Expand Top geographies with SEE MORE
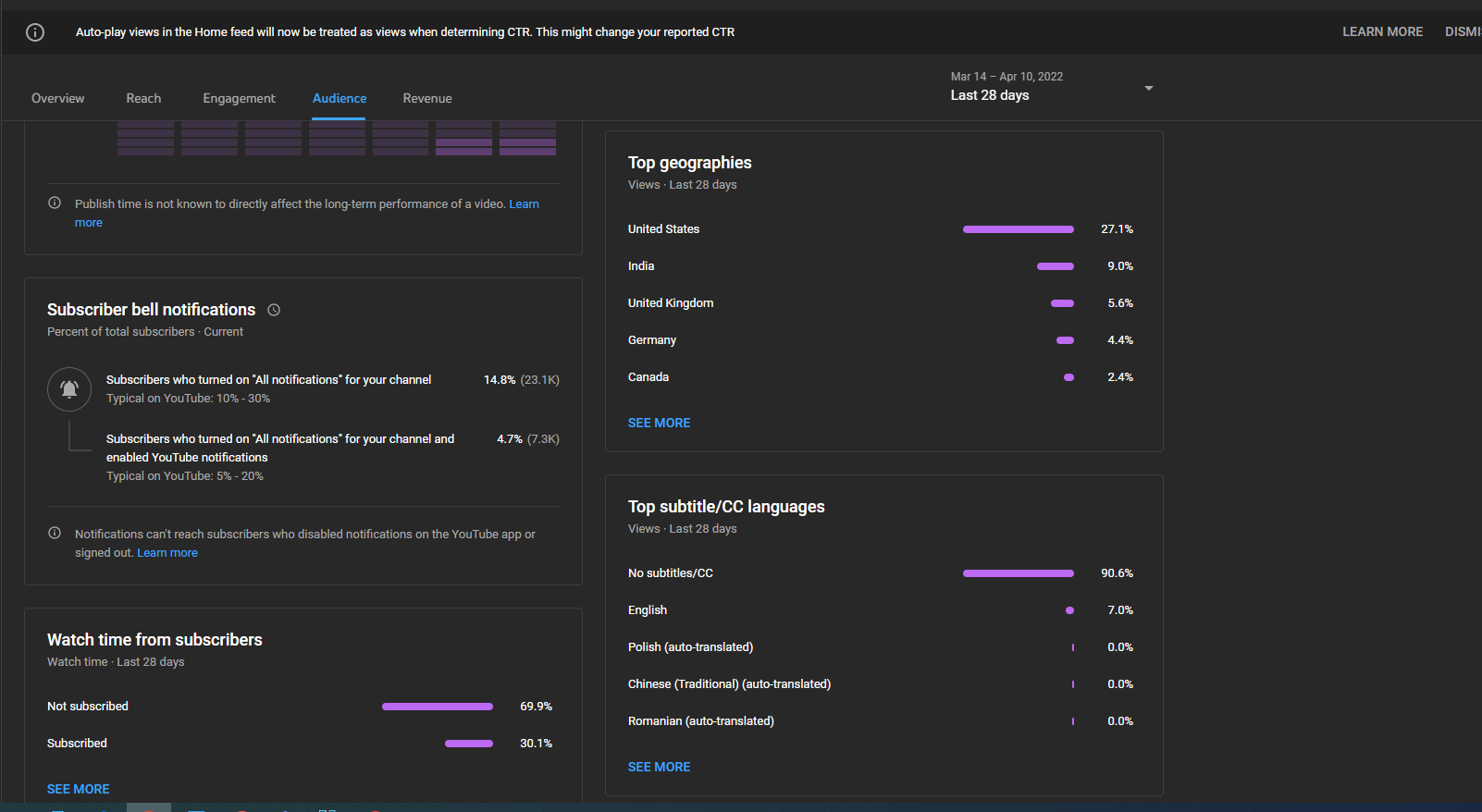Viewport: 1482px width, 812px height. pyautogui.click(x=659, y=423)
